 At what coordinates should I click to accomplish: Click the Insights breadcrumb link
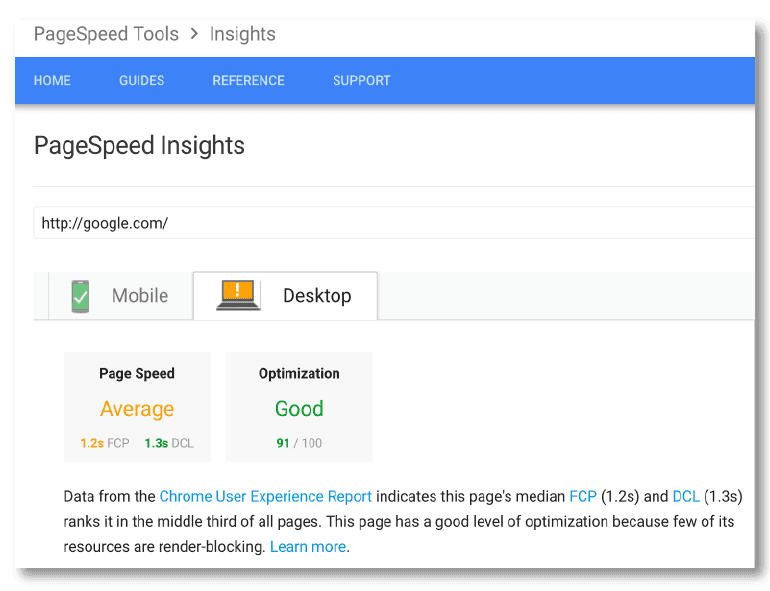(x=242, y=34)
